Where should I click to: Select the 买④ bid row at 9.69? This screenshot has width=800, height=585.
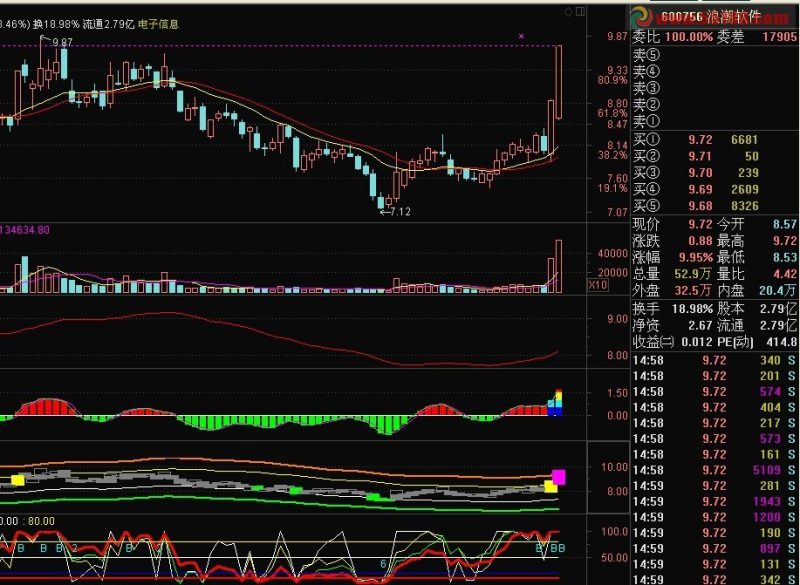[714, 189]
